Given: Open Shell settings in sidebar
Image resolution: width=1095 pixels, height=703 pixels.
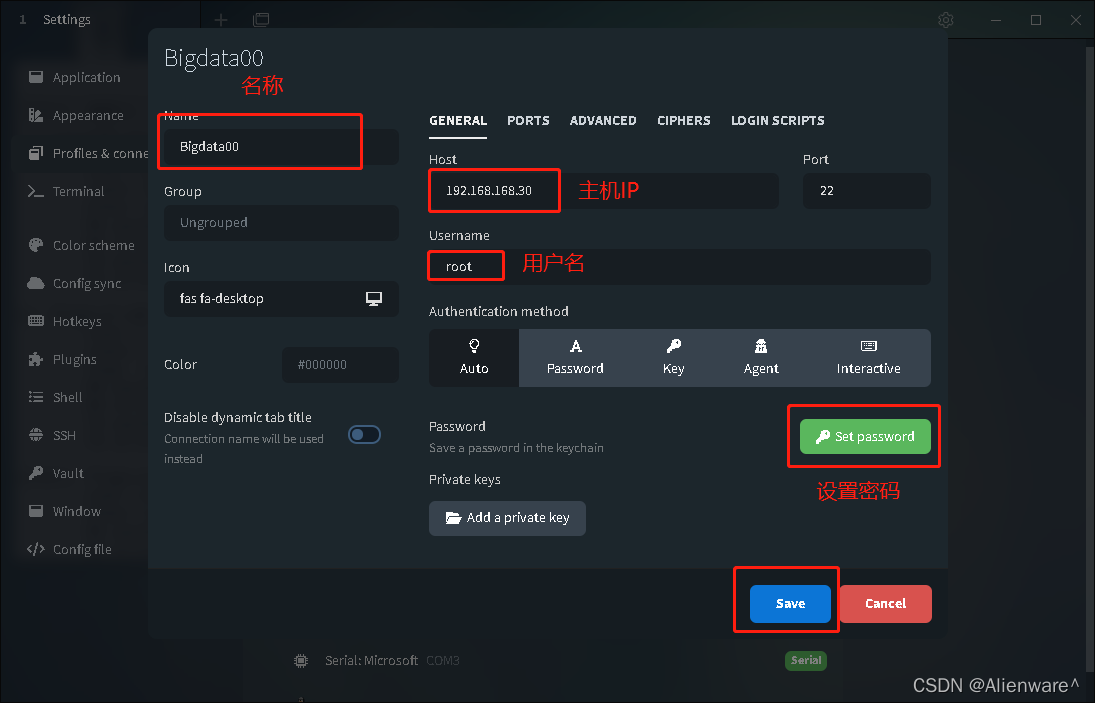Looking at the screenshot, I should 56,397.
